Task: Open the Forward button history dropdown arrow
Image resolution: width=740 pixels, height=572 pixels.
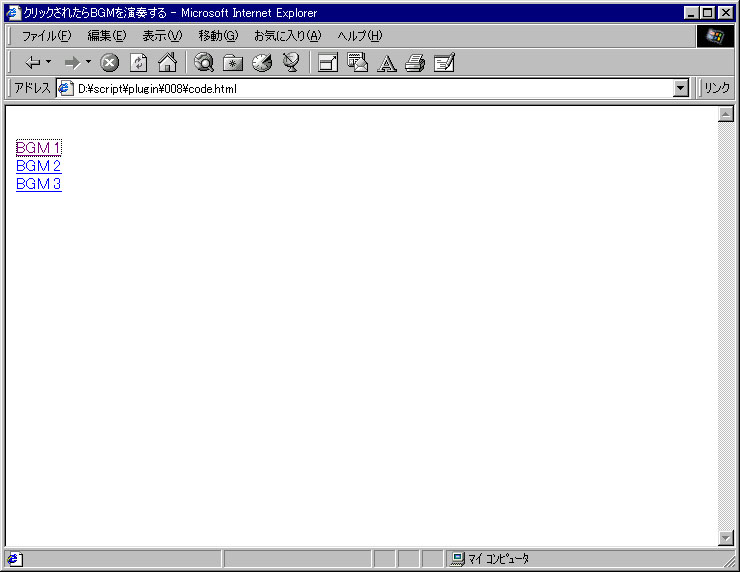Action: point(88,62)
